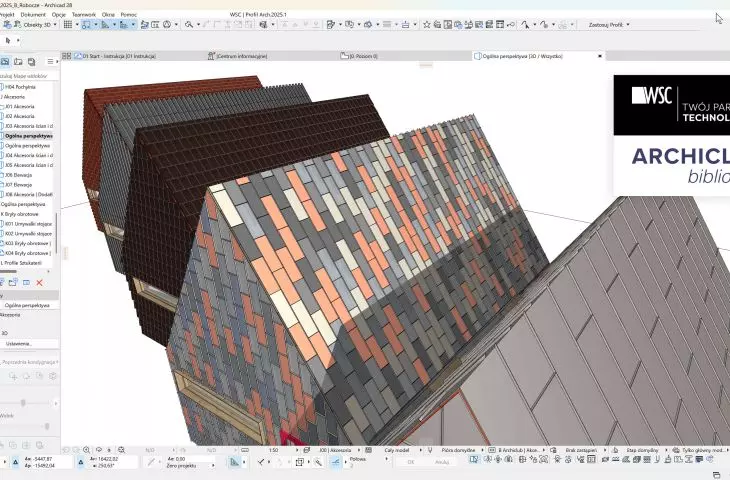Viewport: 730px width, 480px height.
Task: Select the J06 Elewacja view
Action: coord(19,175)
